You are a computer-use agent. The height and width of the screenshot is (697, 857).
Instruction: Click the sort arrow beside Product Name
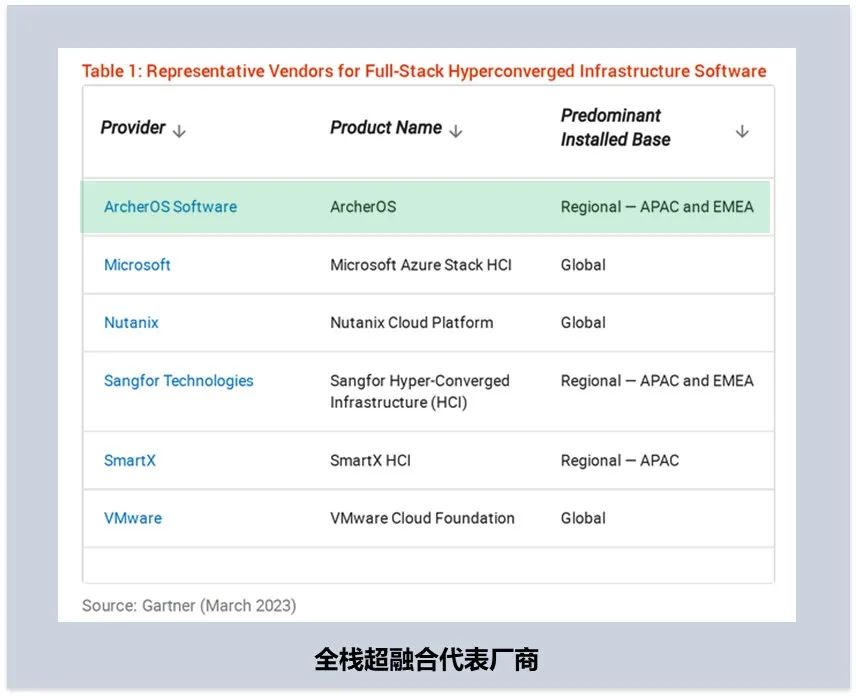click(x=456, y=131)
